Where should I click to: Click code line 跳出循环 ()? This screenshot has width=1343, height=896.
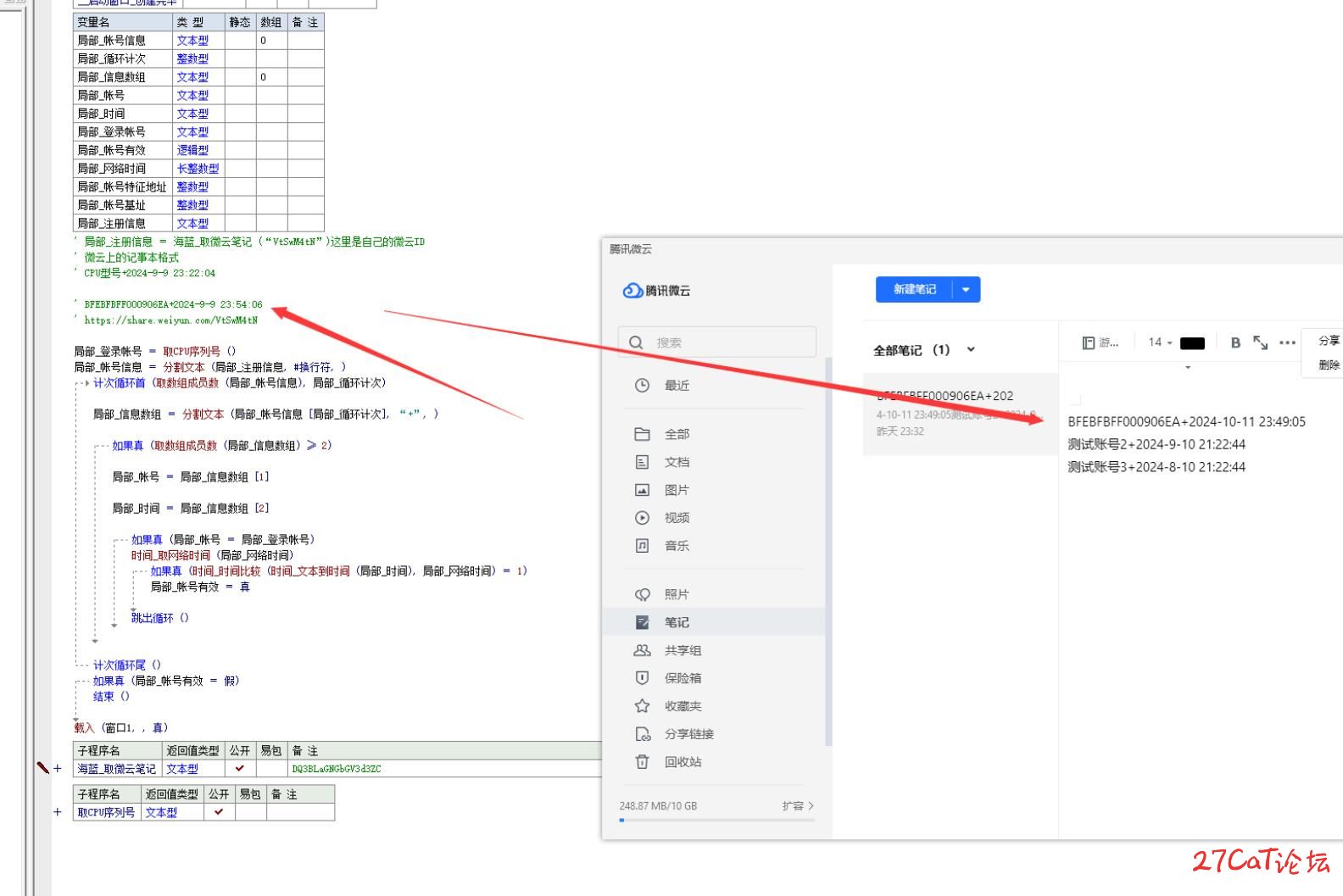coord(160,618)
